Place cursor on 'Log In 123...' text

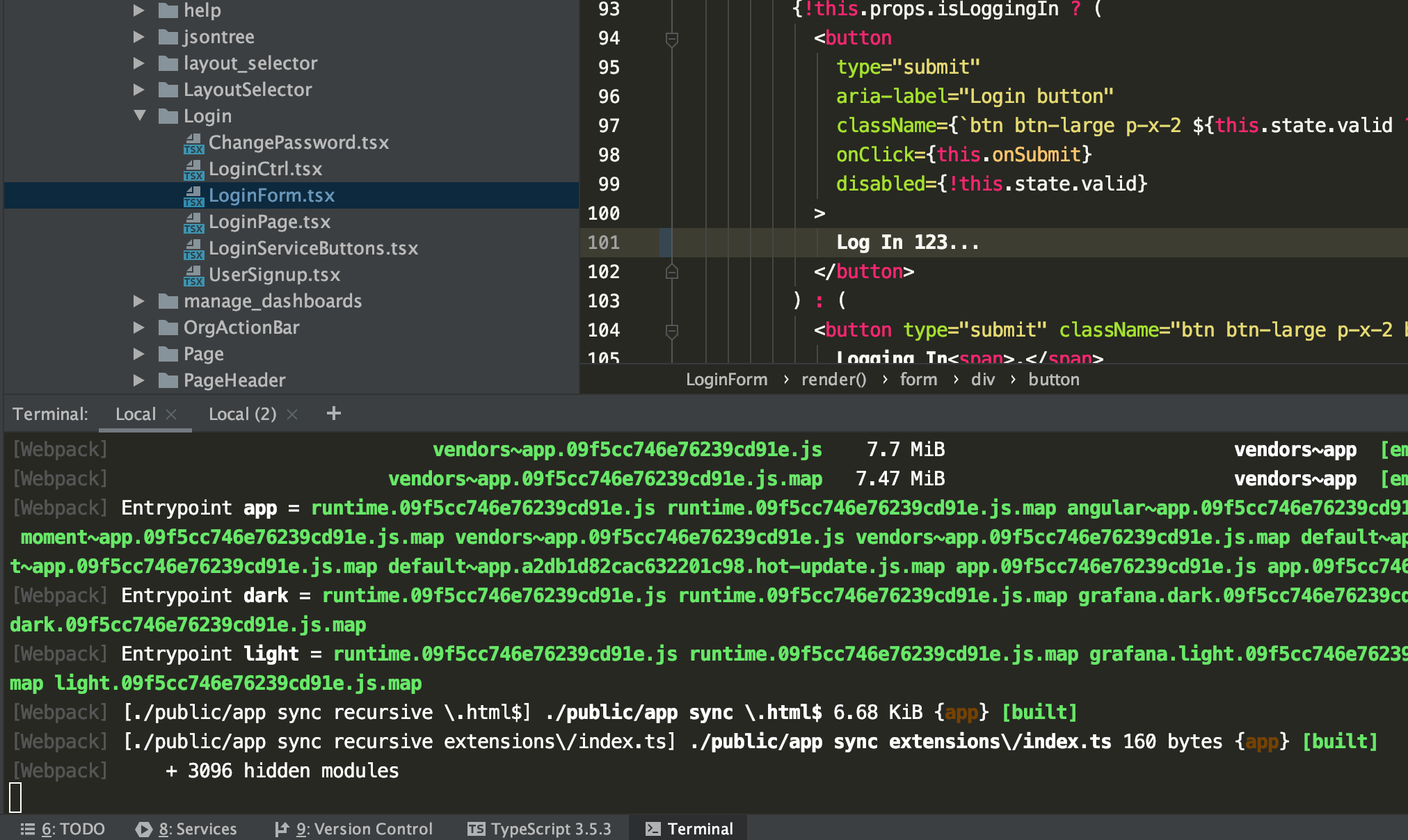click(907, 243)
